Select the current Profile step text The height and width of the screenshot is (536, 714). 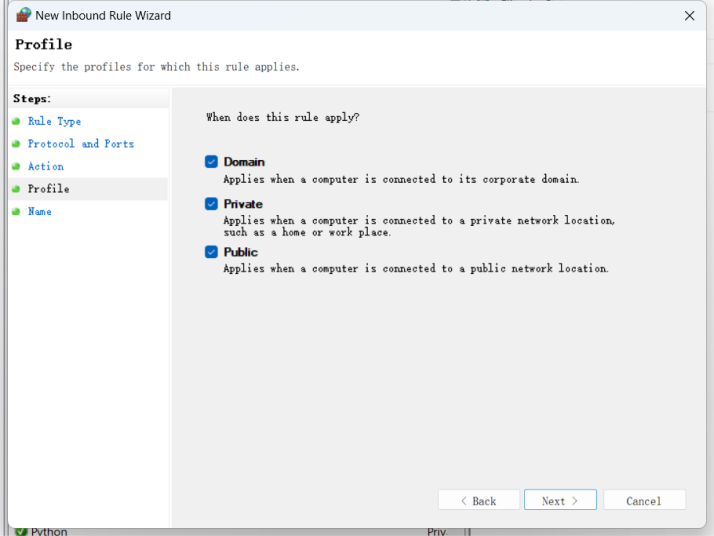[48, 189]
